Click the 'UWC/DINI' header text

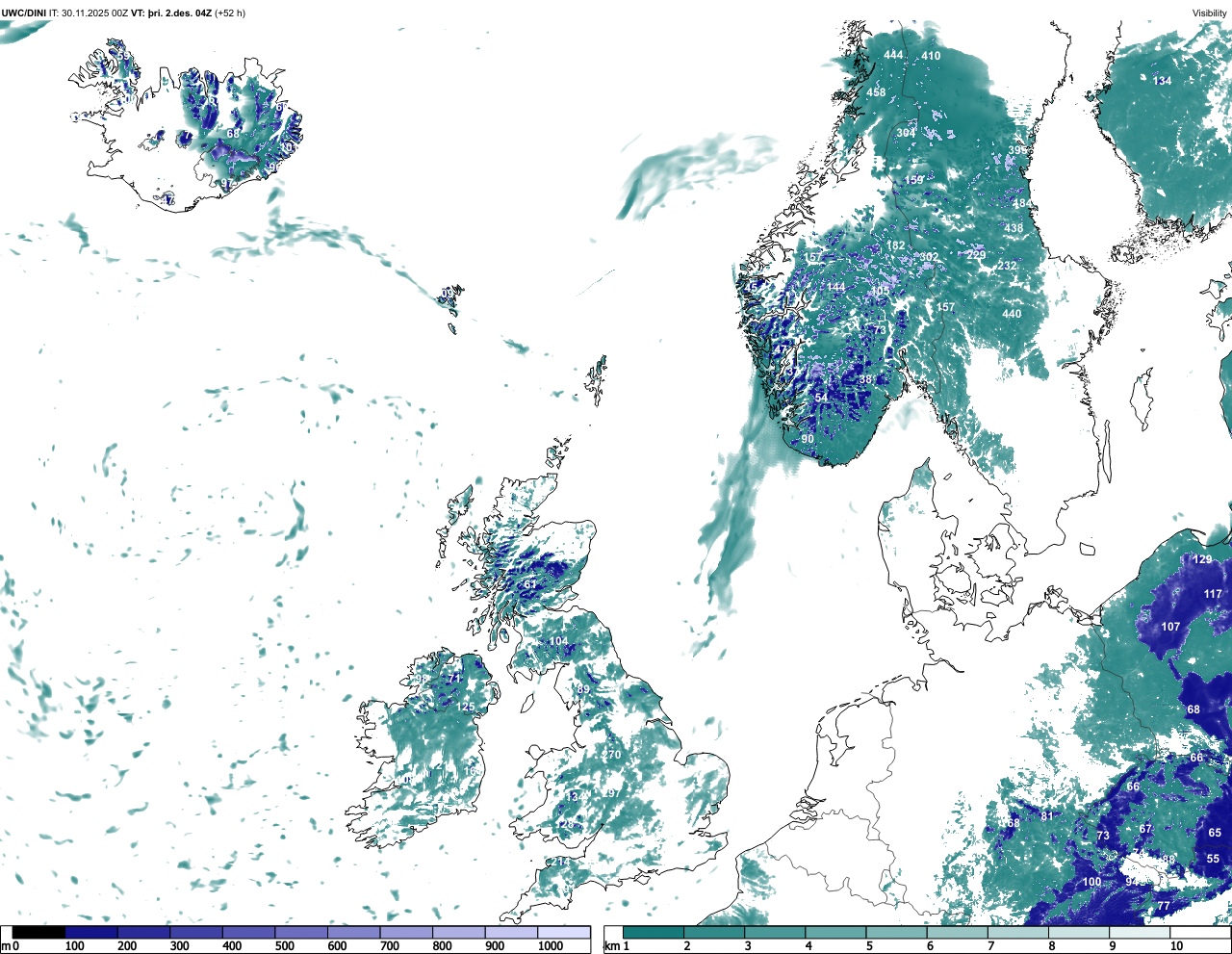pyautogui.click(x=22, y=13)
